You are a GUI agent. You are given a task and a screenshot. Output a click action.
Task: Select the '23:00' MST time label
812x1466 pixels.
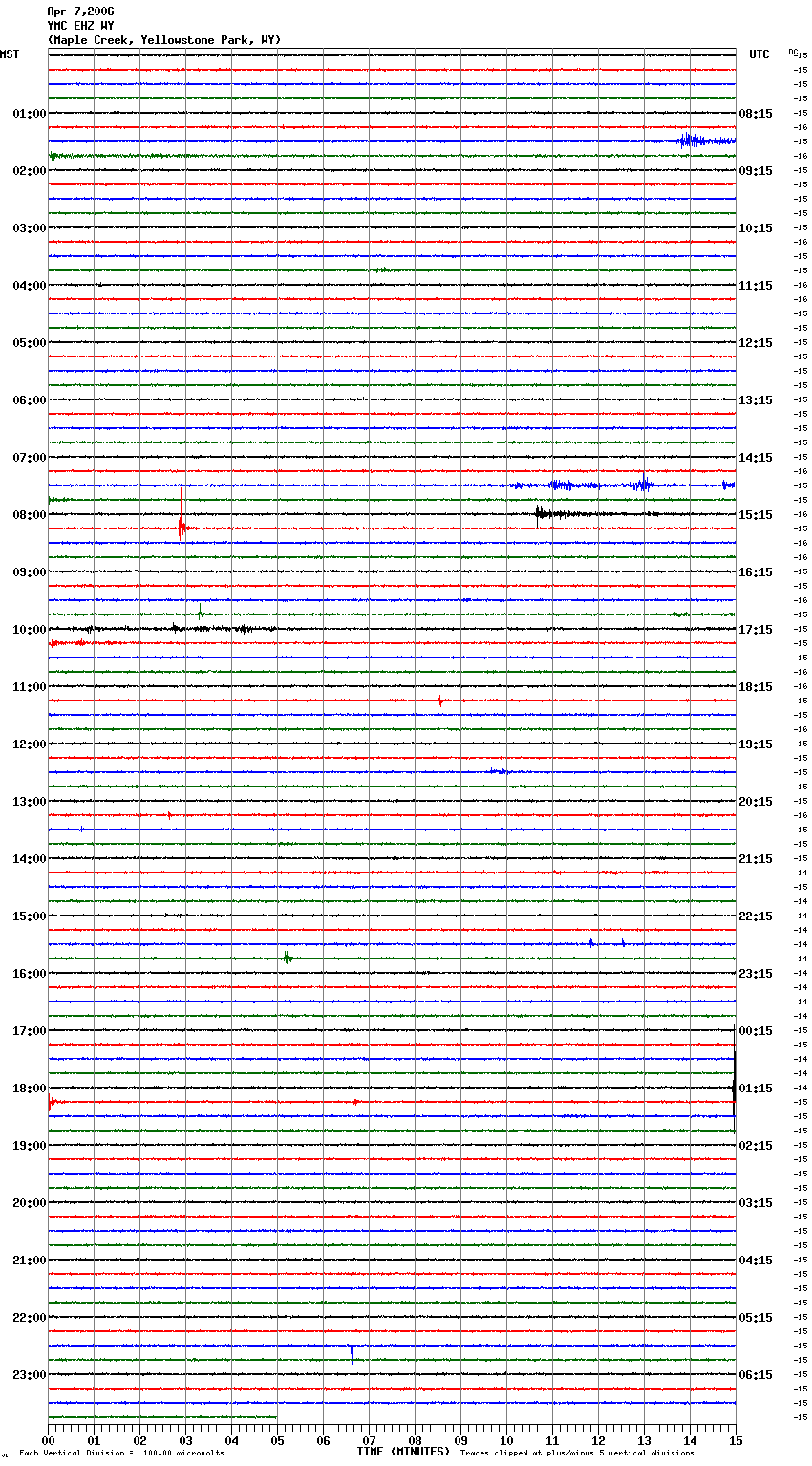(30, 1375)
